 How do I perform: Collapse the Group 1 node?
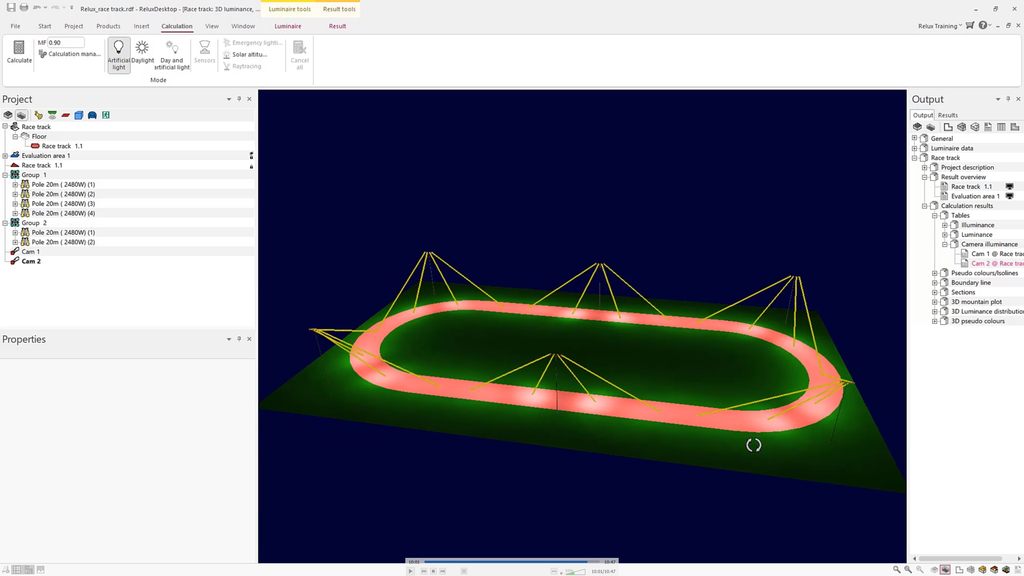tap(5, 175)
